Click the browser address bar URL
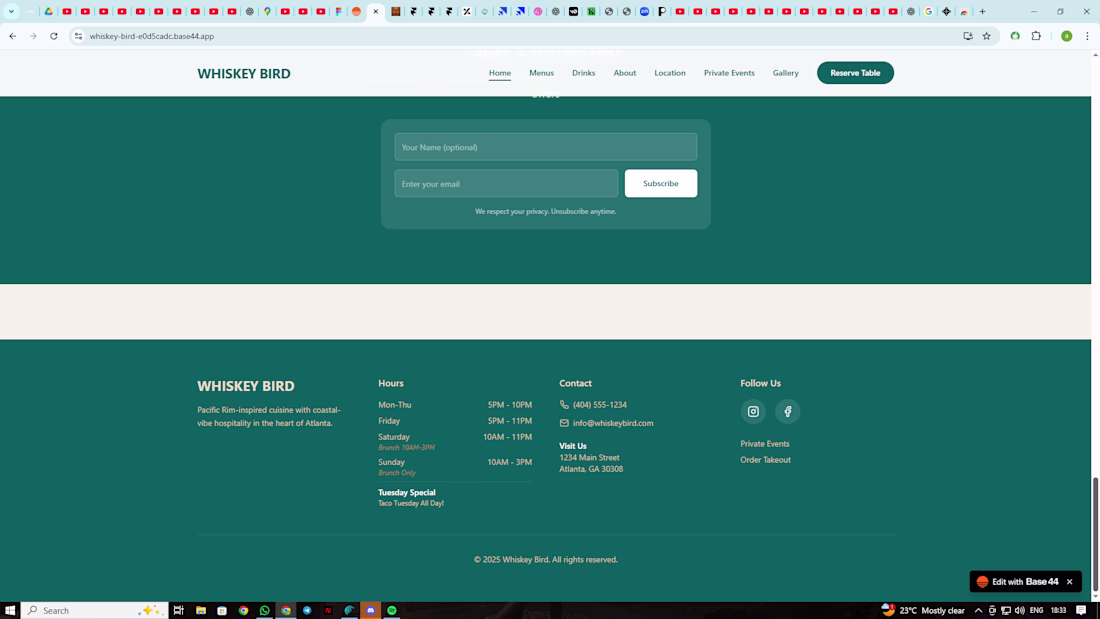The image size is (1100, 619). [152, 36]
